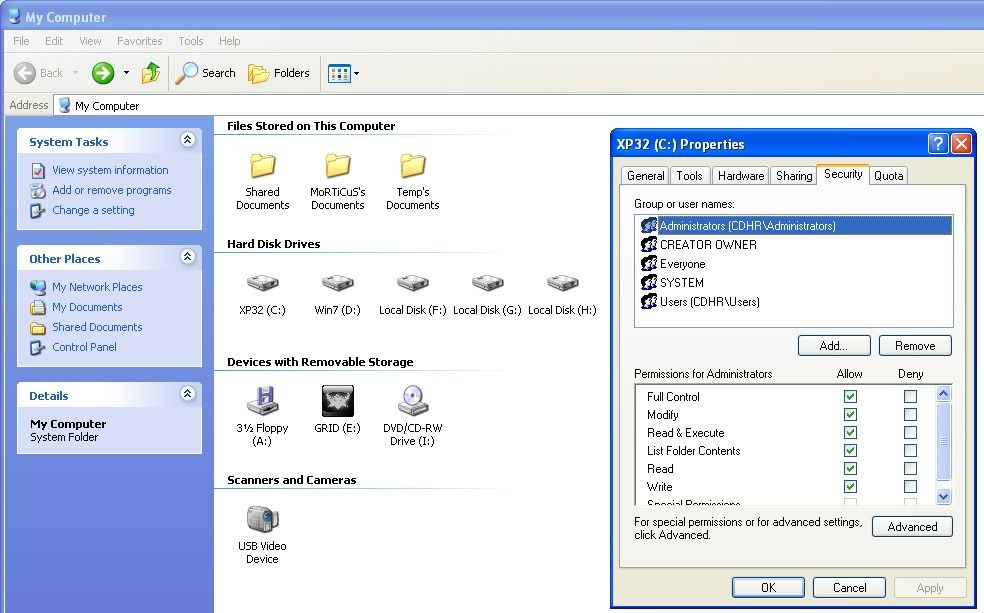This screenshot has width=984, height=613.
Task: Click View system information task
Action: coord(110,170)
